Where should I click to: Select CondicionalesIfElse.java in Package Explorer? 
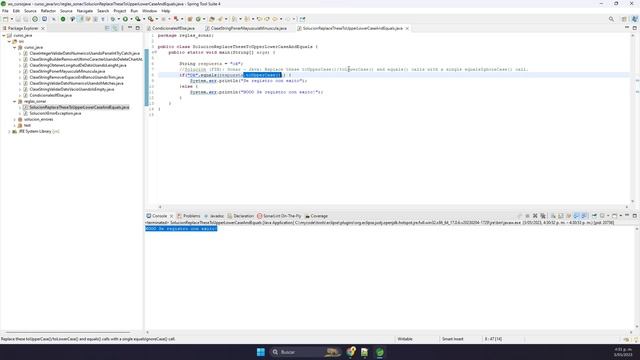pyautogui.click(x=51, y=95)
